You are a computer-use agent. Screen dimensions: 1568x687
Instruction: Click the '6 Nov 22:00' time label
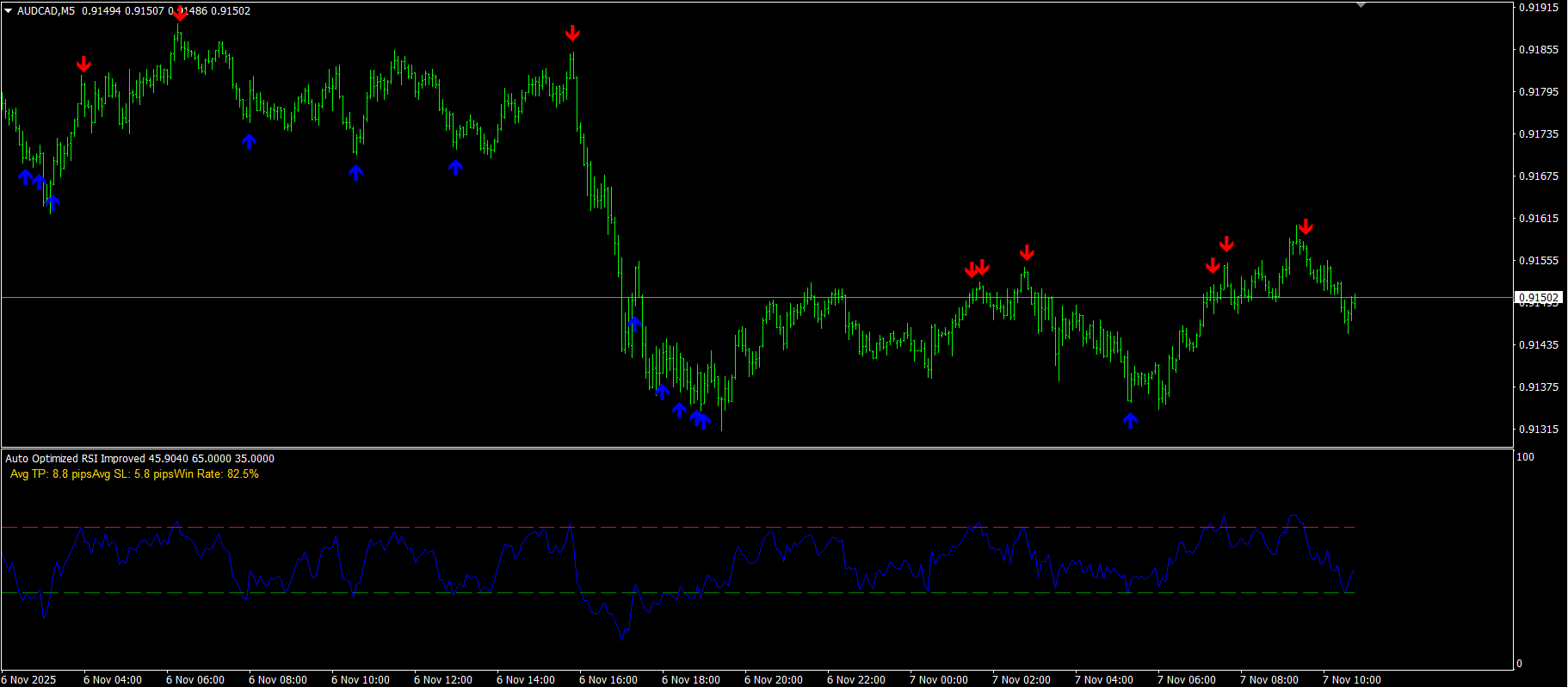(856, 680)
